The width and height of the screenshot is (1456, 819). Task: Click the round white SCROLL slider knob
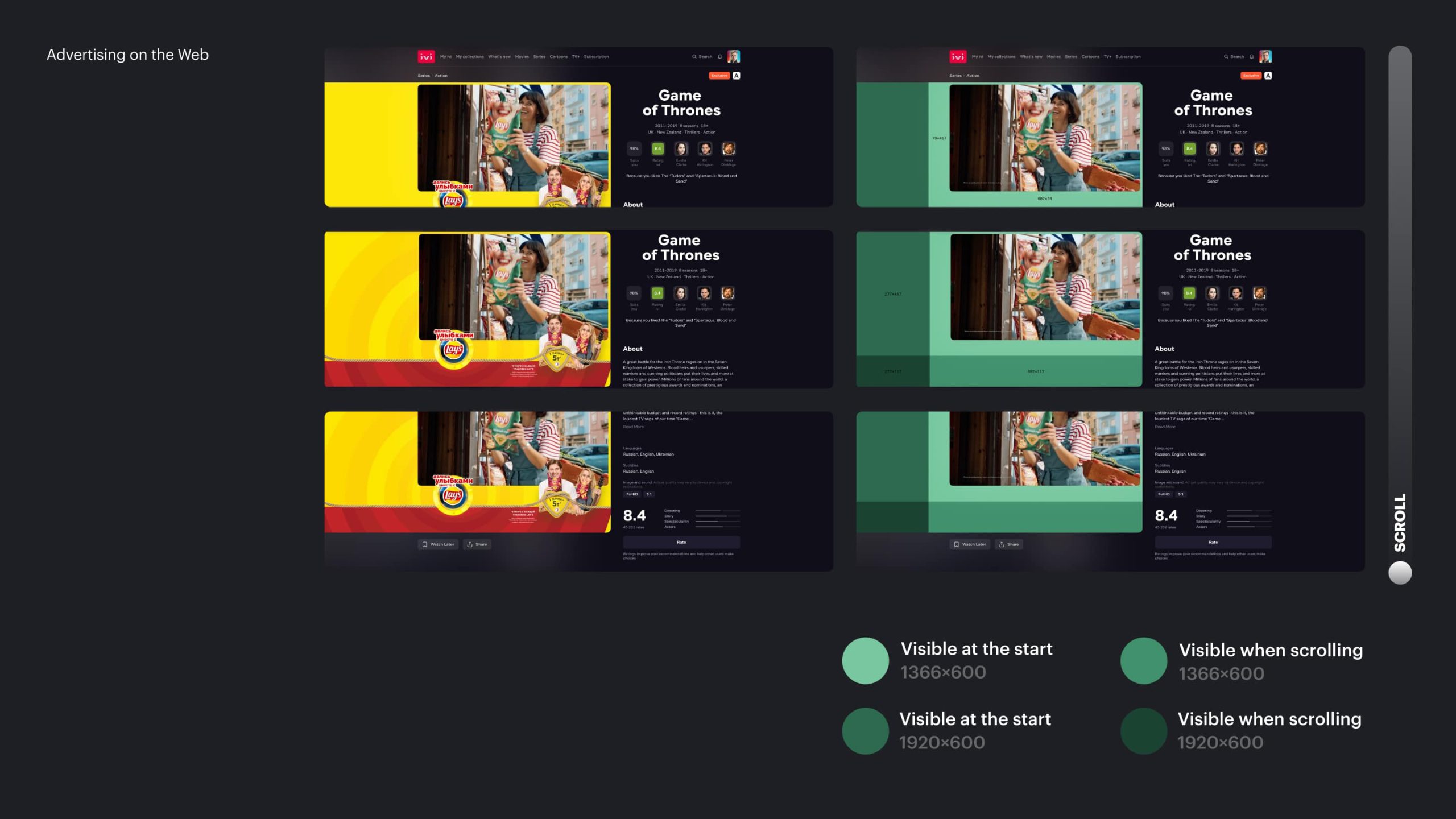[x=1400, y=572]
